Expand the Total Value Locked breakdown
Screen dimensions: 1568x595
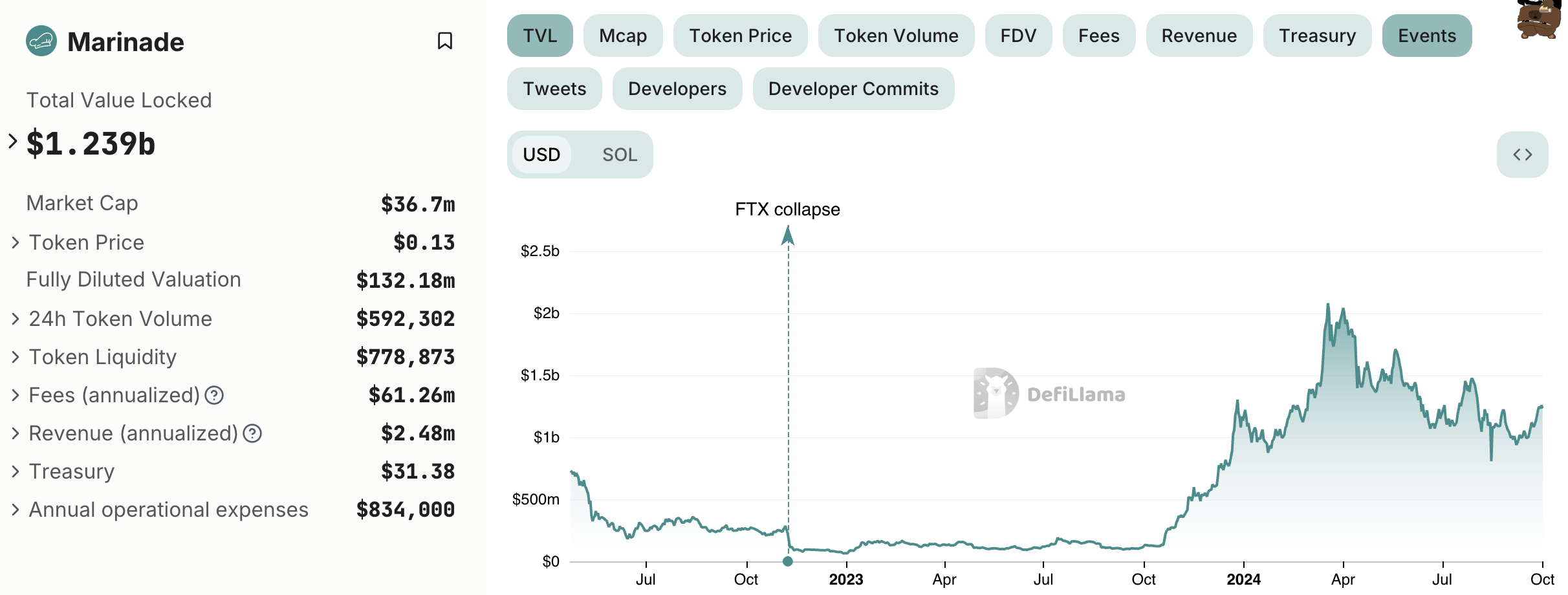tap(13, 141)
